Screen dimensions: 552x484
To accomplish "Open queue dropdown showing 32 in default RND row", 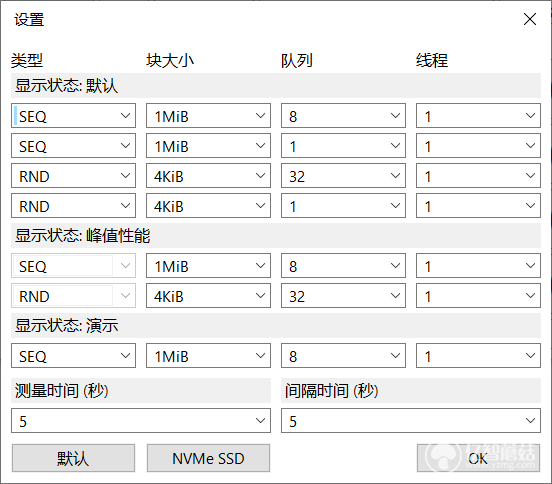I will (x=343, y=176).
